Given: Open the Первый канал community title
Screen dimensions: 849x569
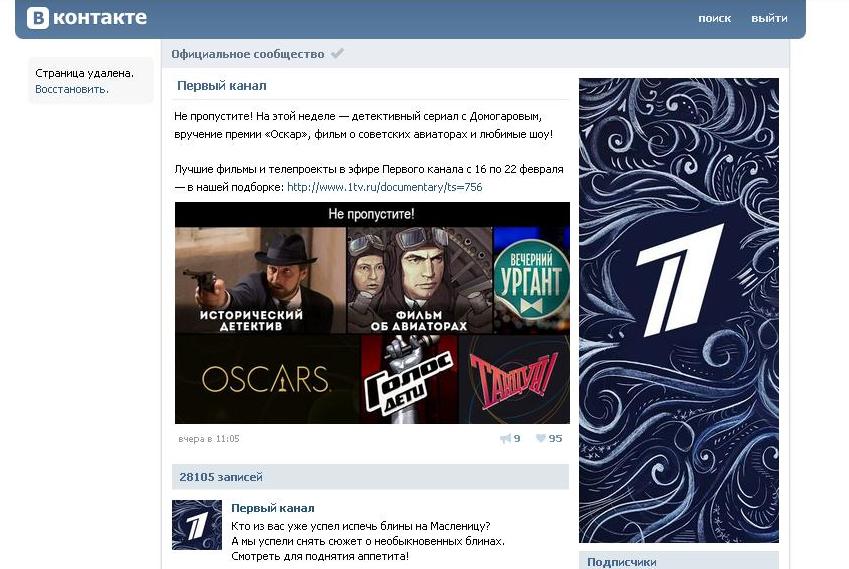Looking at the screenshot, I should (221, 86).
